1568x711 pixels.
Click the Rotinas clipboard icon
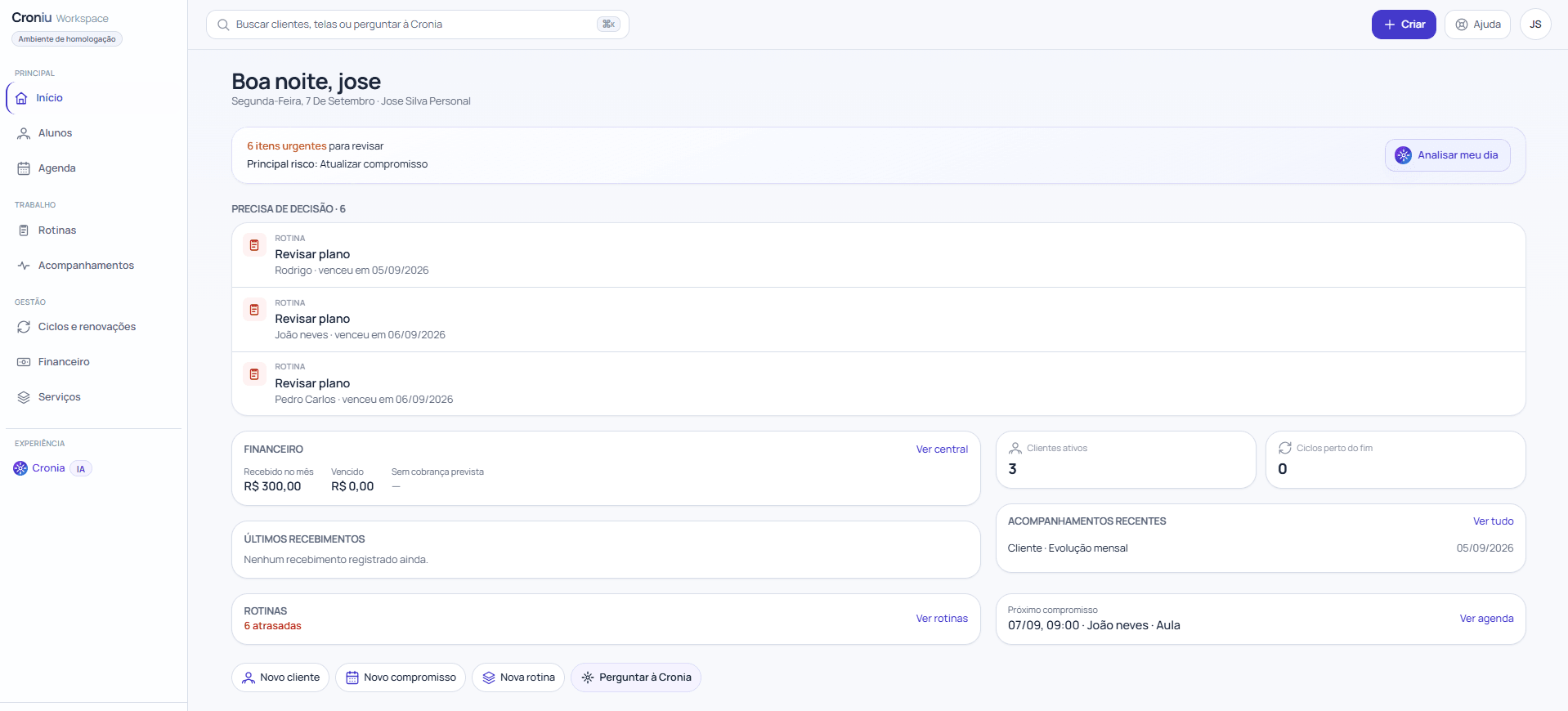24,230
